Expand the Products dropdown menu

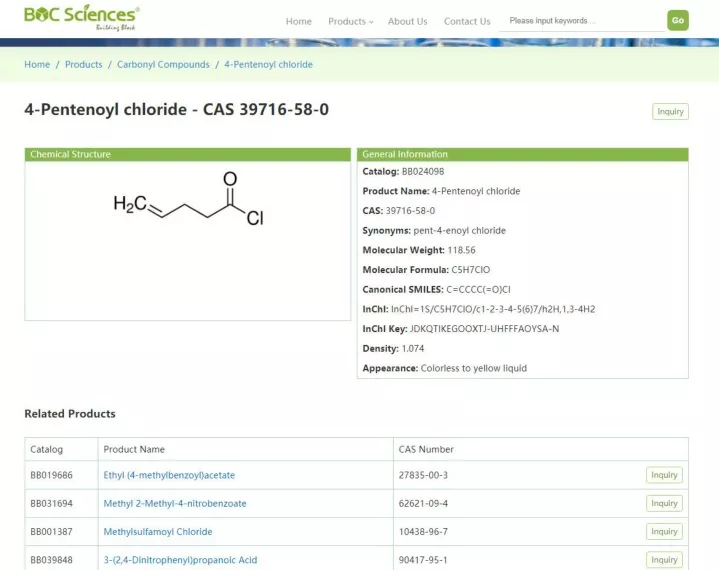[x=351, y=22]
